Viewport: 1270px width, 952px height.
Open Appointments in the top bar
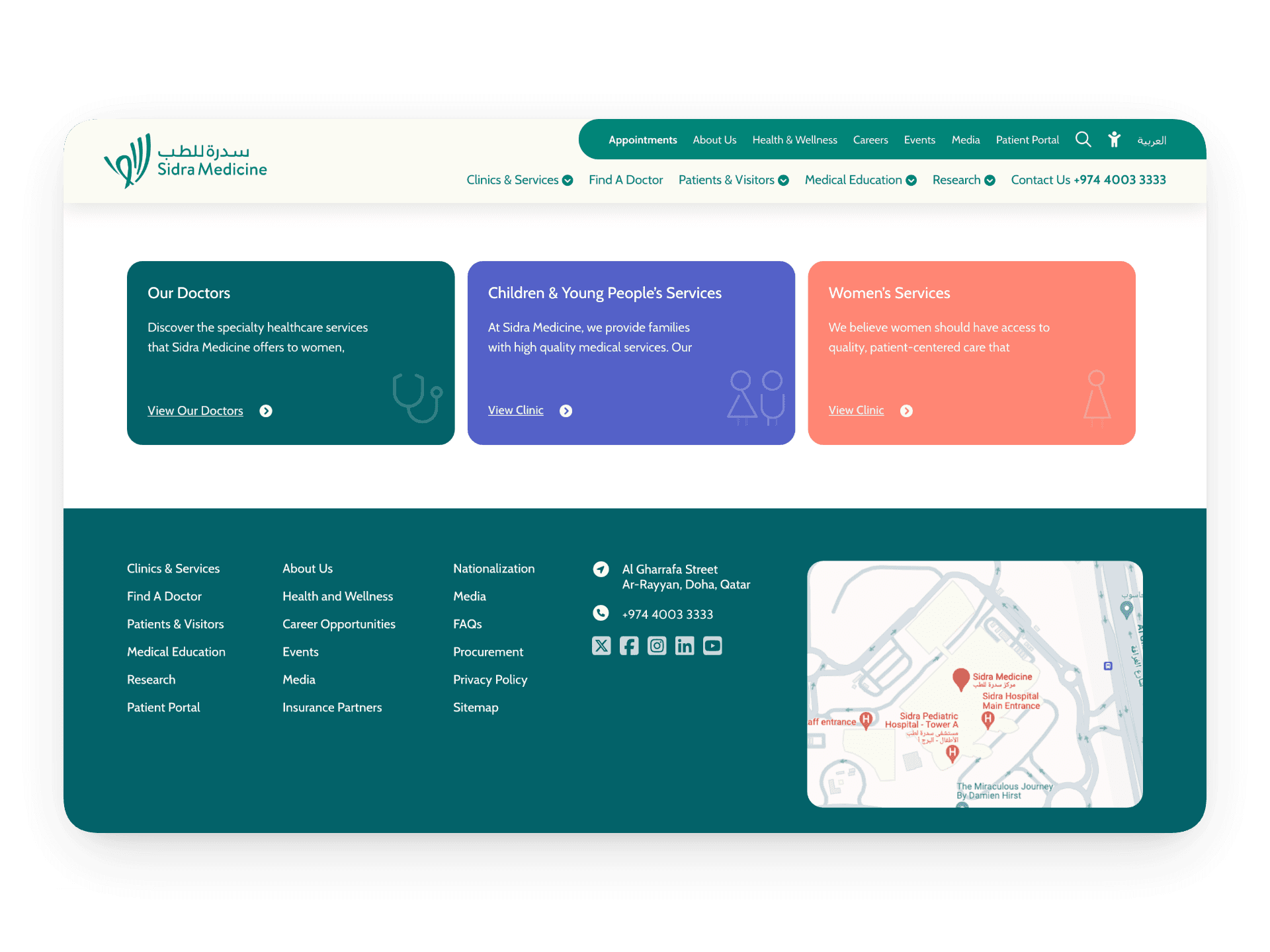(x=642, y=140)
